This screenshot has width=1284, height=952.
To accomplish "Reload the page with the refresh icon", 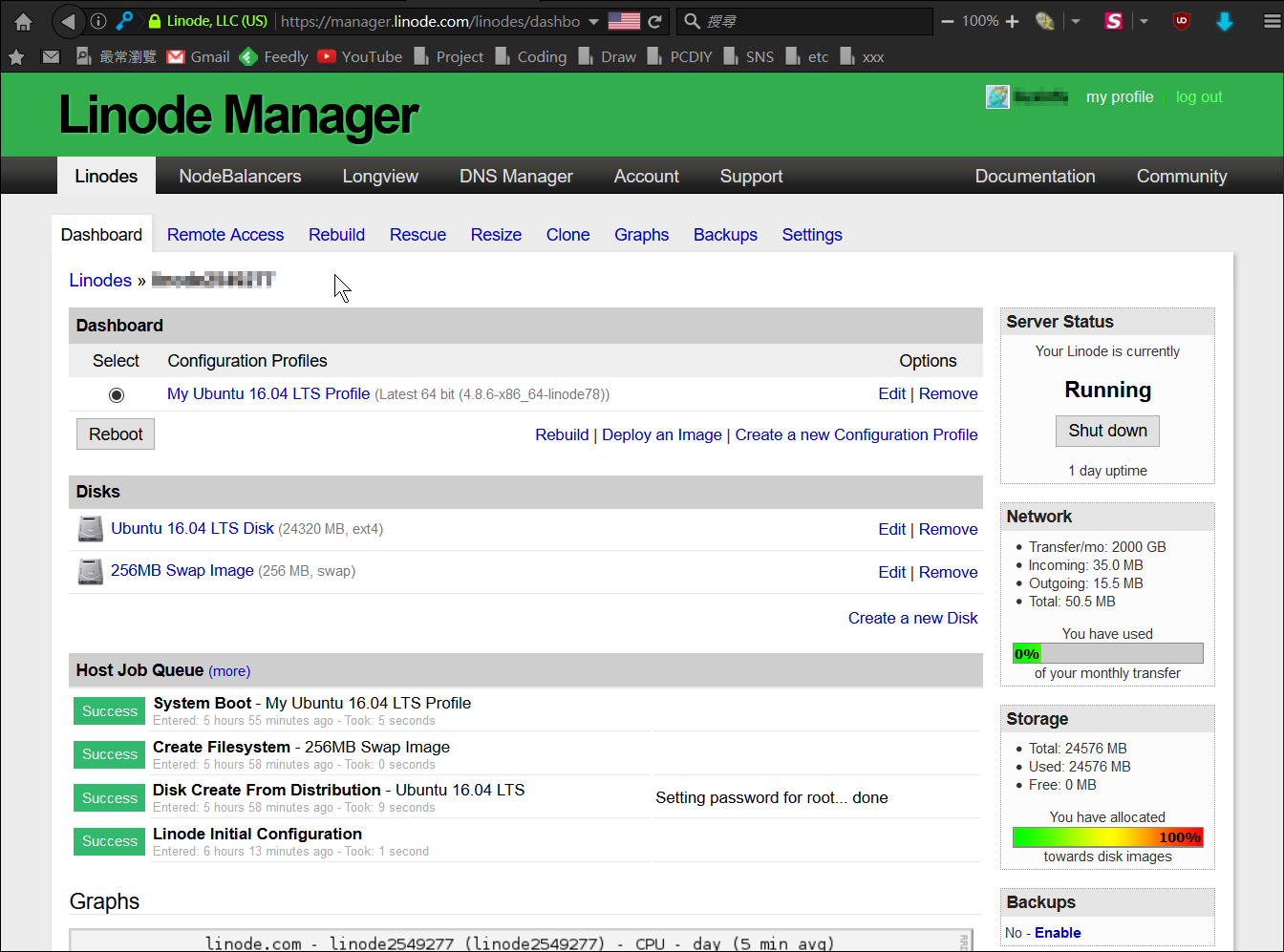I will pos(654,21).
